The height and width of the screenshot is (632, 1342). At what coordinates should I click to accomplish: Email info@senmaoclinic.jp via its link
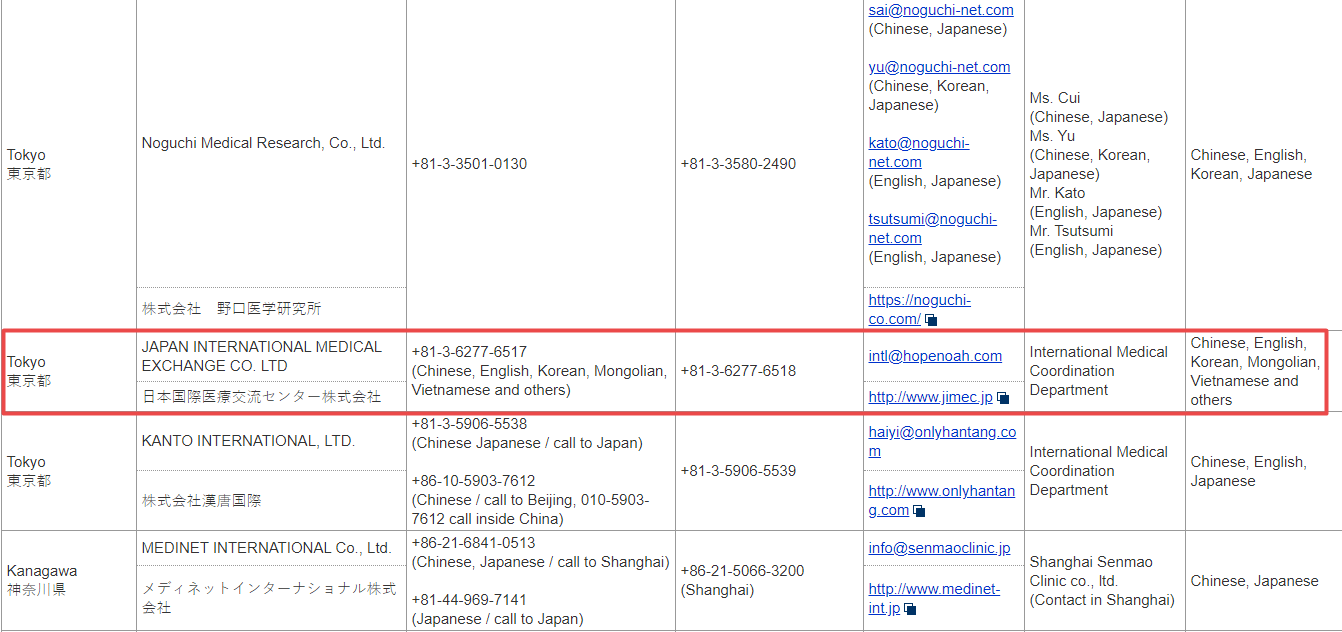click(939, 548)
